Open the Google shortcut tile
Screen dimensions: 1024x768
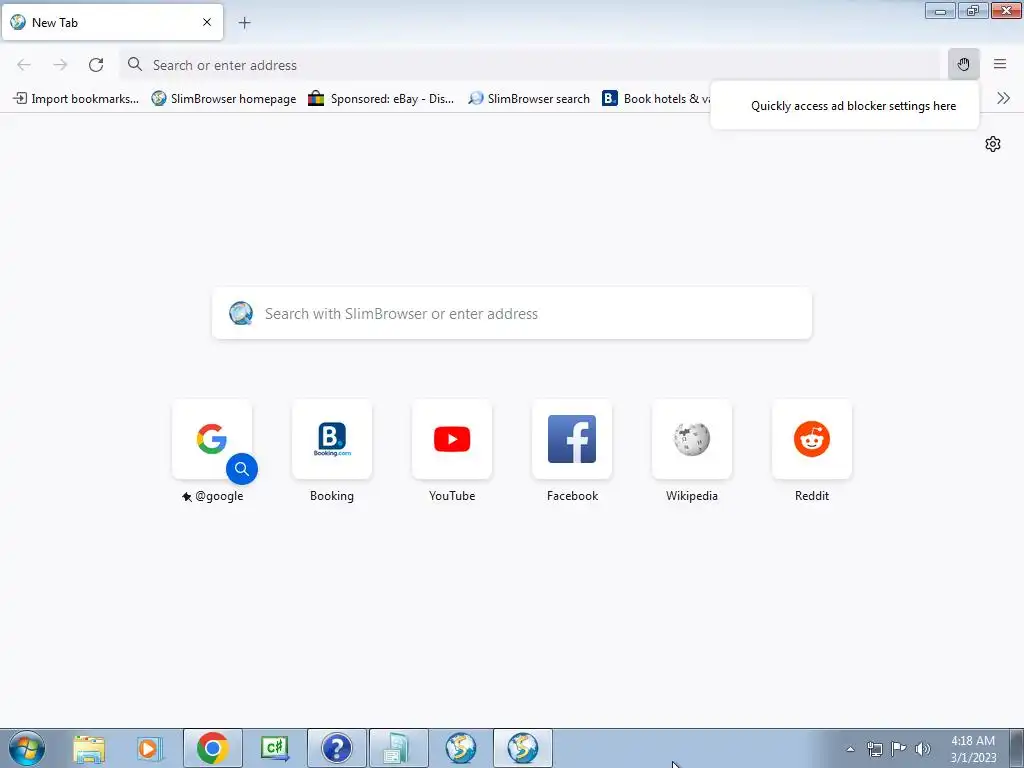212,439
